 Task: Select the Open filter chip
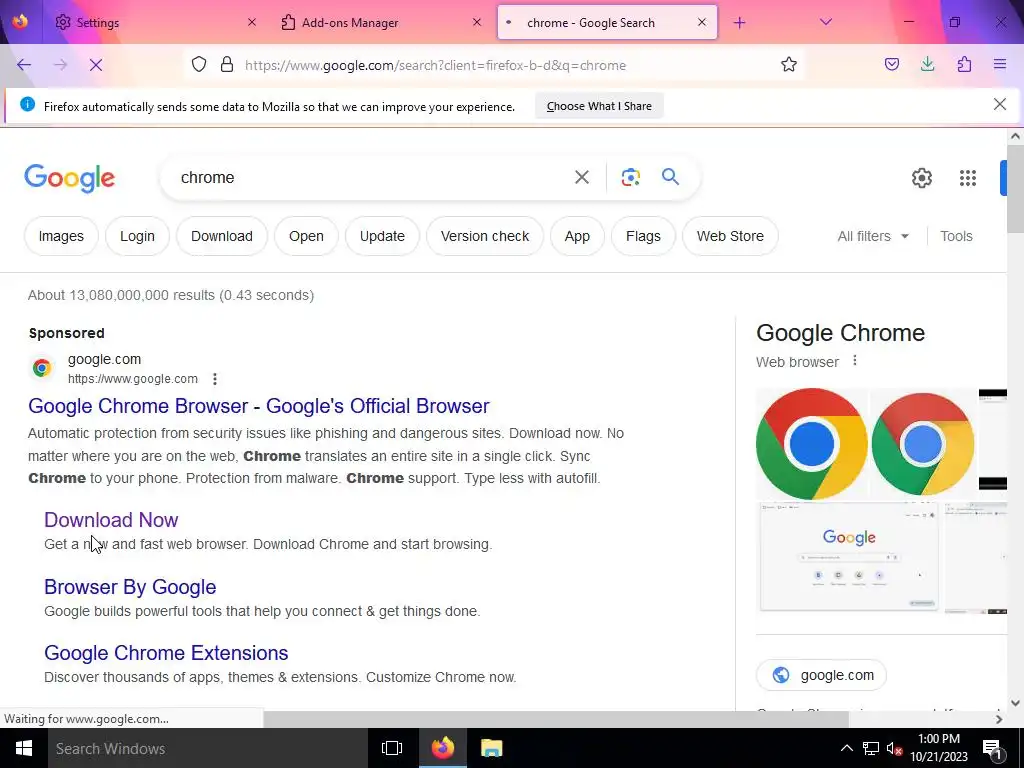tap(306, 236)
